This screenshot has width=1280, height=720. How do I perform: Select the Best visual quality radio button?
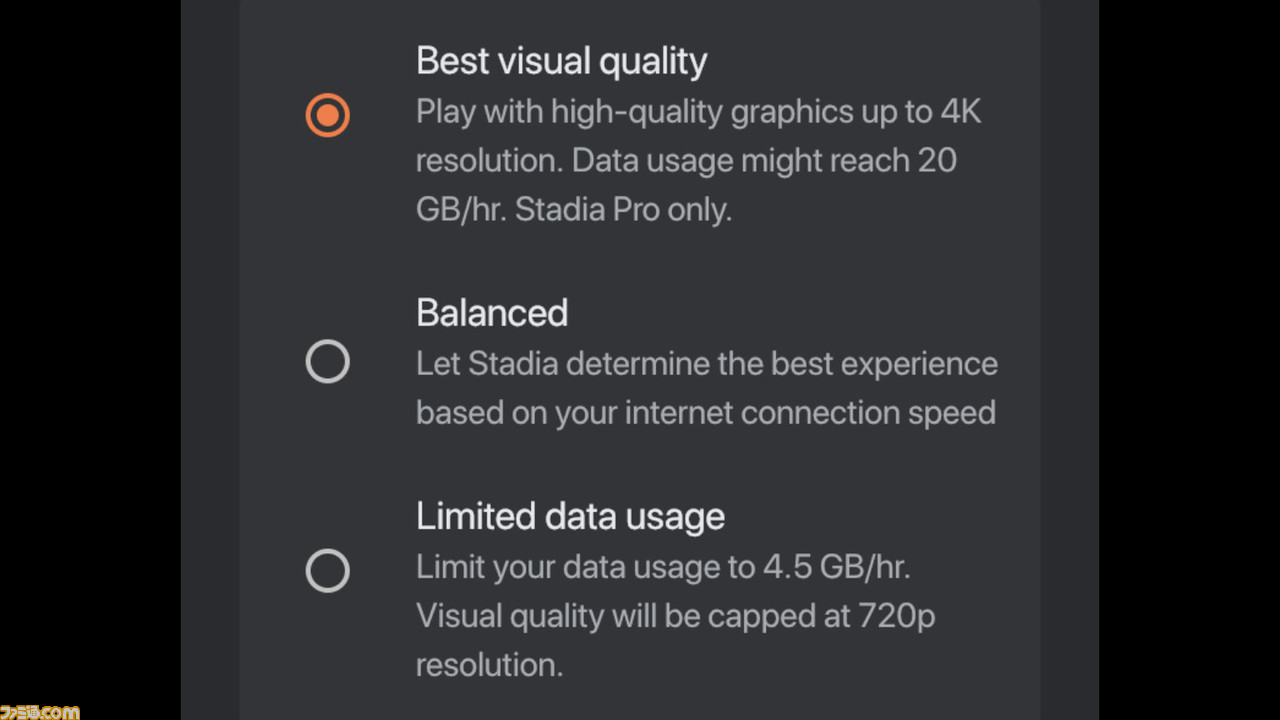[x=328, y=115]
